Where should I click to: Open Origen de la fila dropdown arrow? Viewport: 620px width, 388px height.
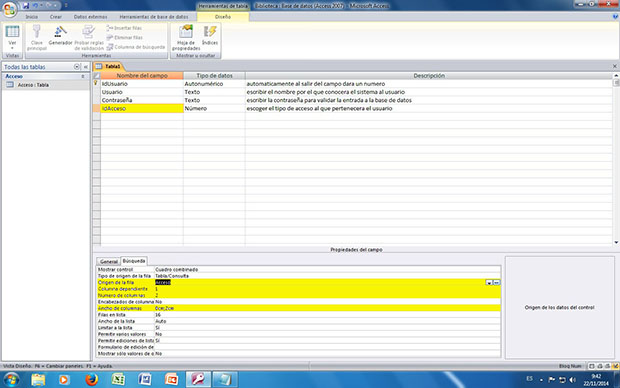point(489,282)
